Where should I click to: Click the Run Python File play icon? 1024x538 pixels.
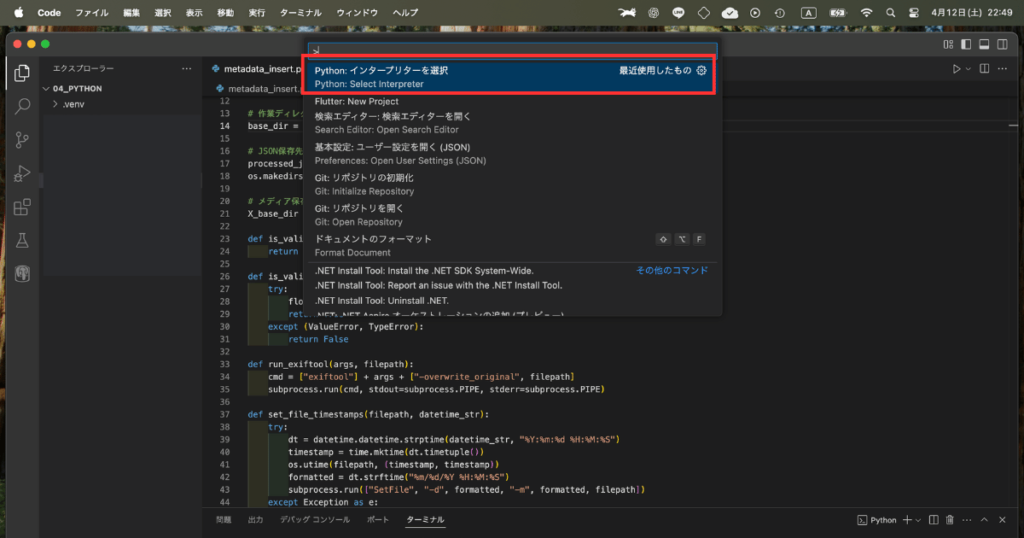(956, 69)
